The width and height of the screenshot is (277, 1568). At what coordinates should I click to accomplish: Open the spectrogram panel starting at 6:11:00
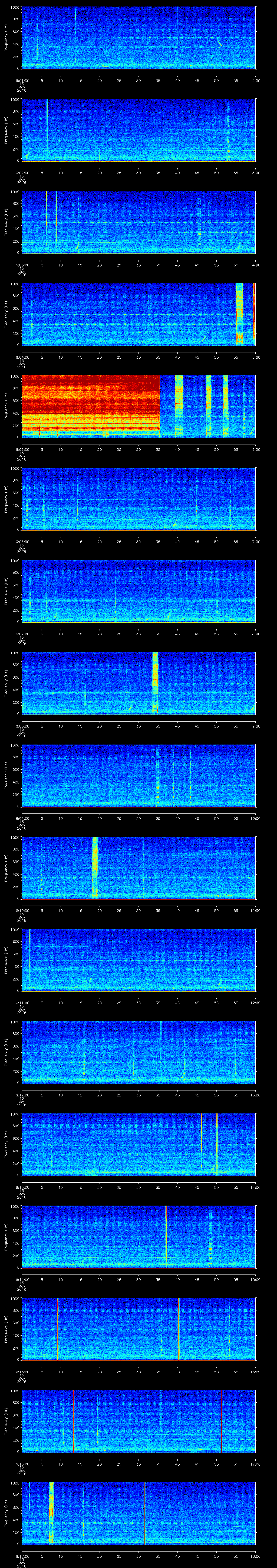(x=139, y=960)
